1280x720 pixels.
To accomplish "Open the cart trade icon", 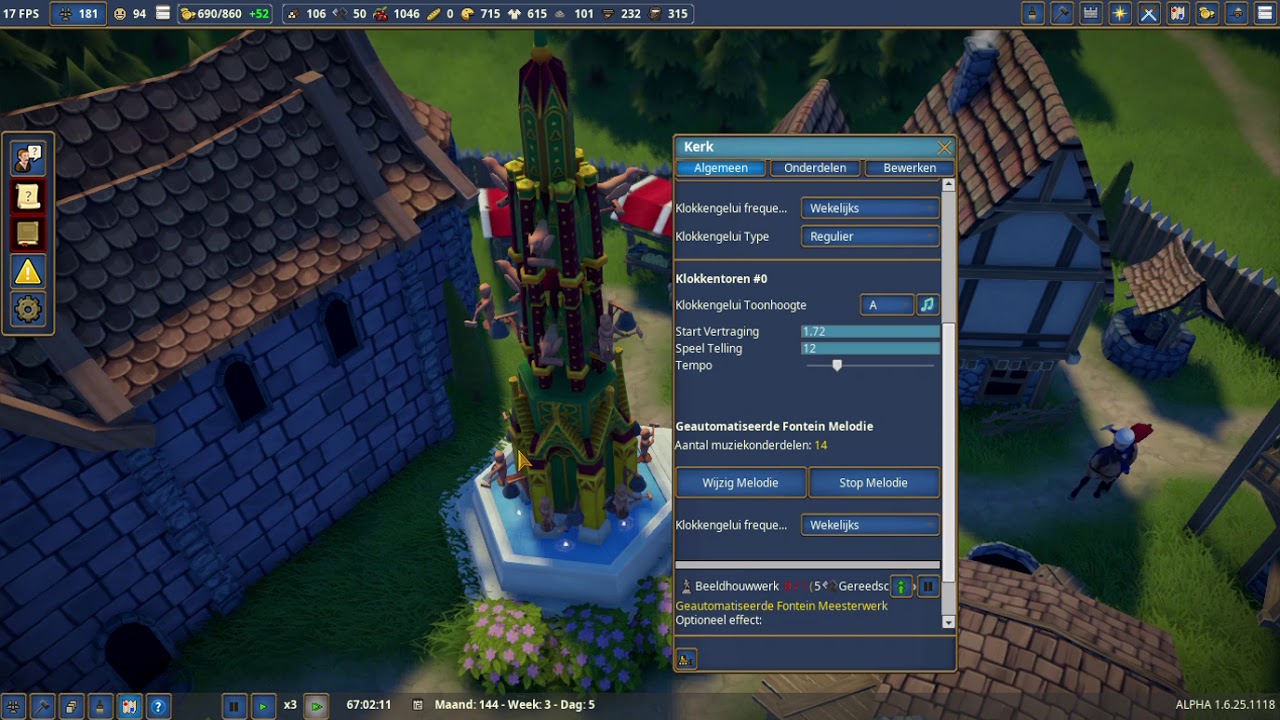I will (x=1236, y=14).
